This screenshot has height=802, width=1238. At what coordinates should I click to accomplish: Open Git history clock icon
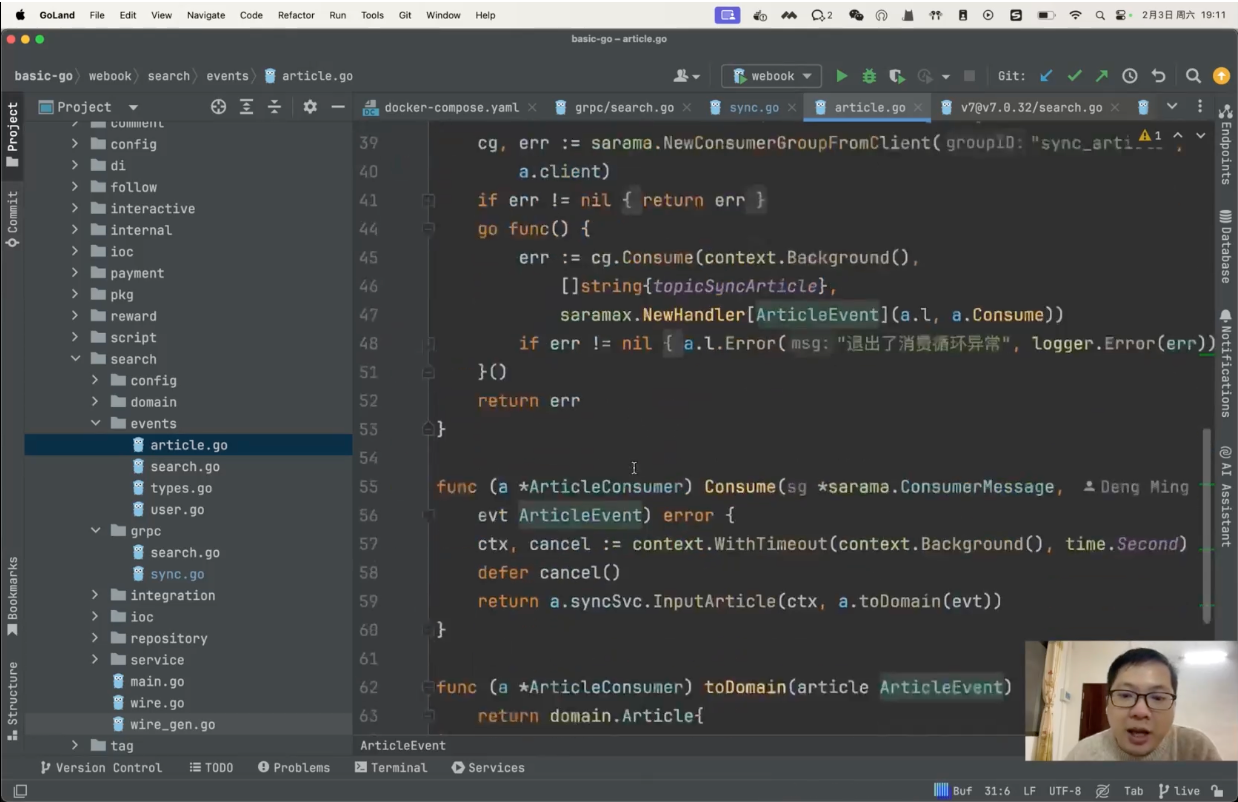click(x=1129, y=76)
